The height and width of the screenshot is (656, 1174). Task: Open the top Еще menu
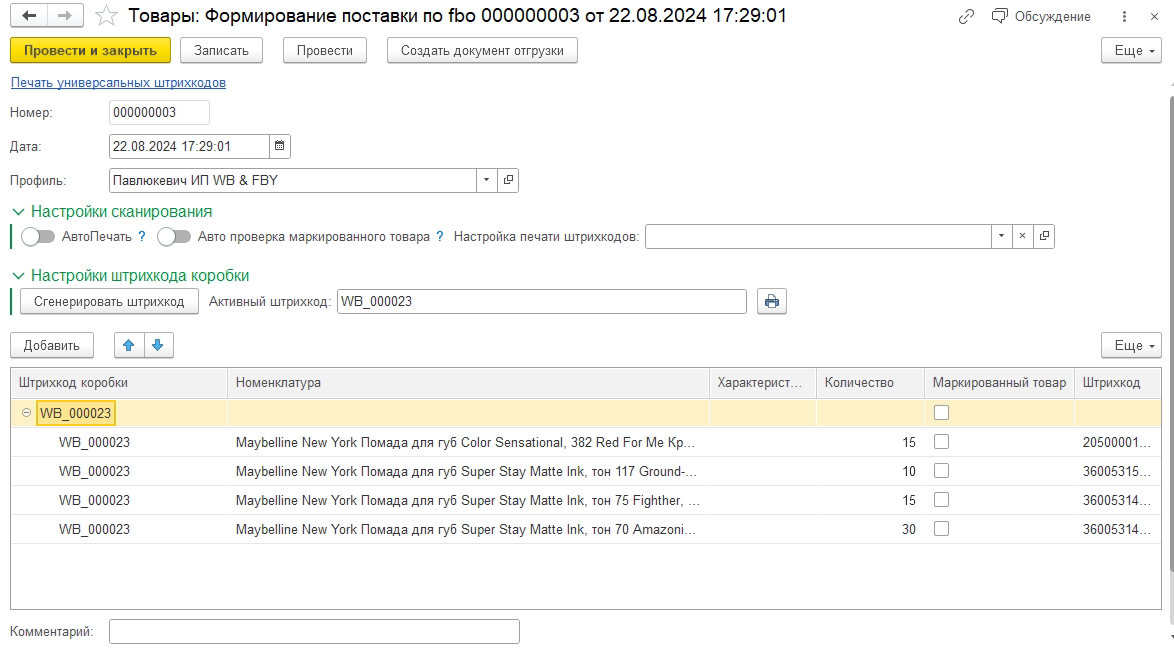coord(1131,51)
